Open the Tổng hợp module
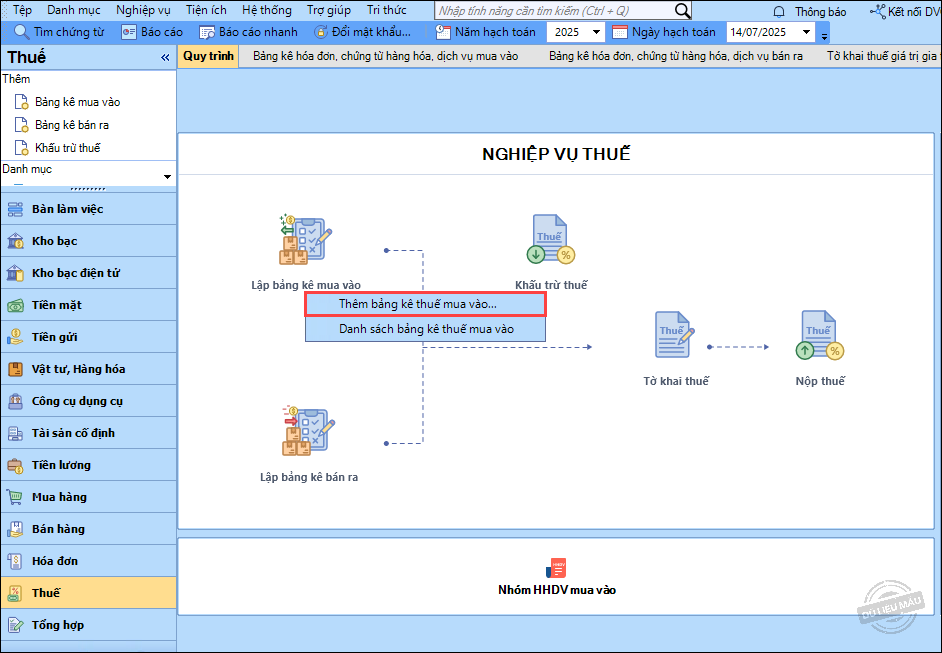Image resolution: width=942 pixels, height=653 pixels. [x=88, y=625]
